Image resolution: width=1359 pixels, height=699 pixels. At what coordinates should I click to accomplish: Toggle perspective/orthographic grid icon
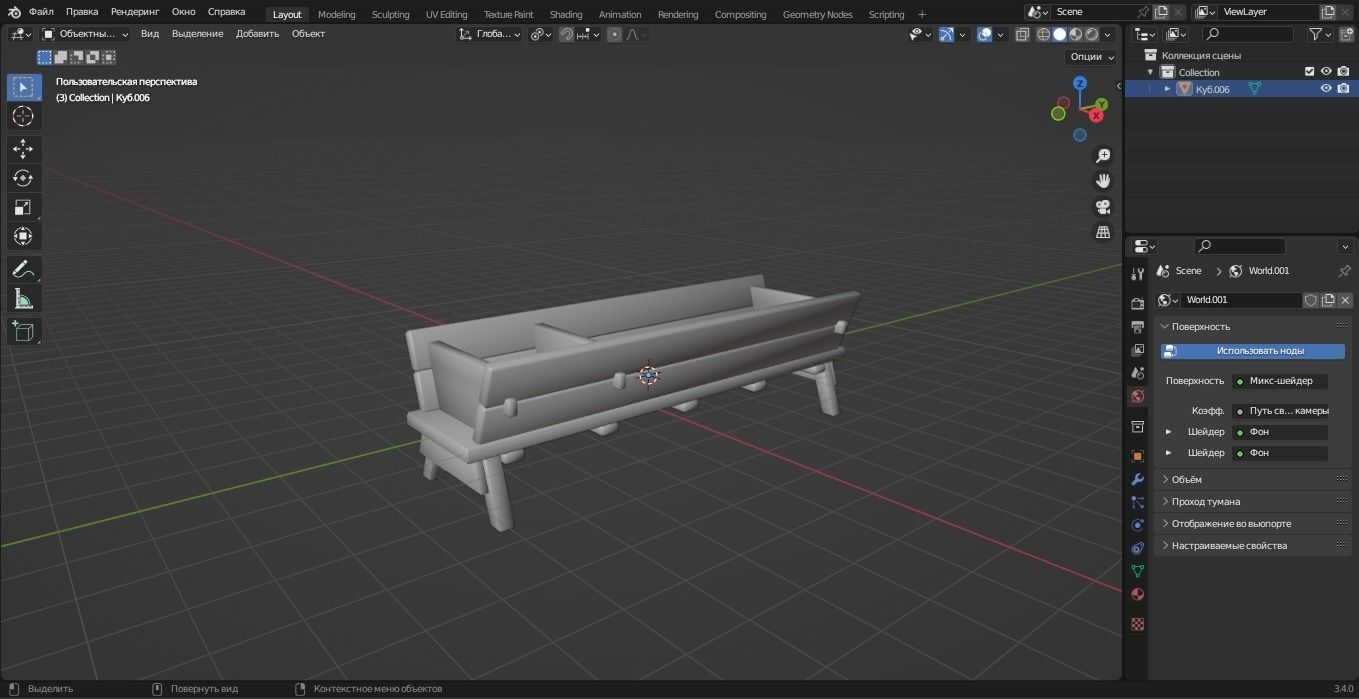(1103, 232)
